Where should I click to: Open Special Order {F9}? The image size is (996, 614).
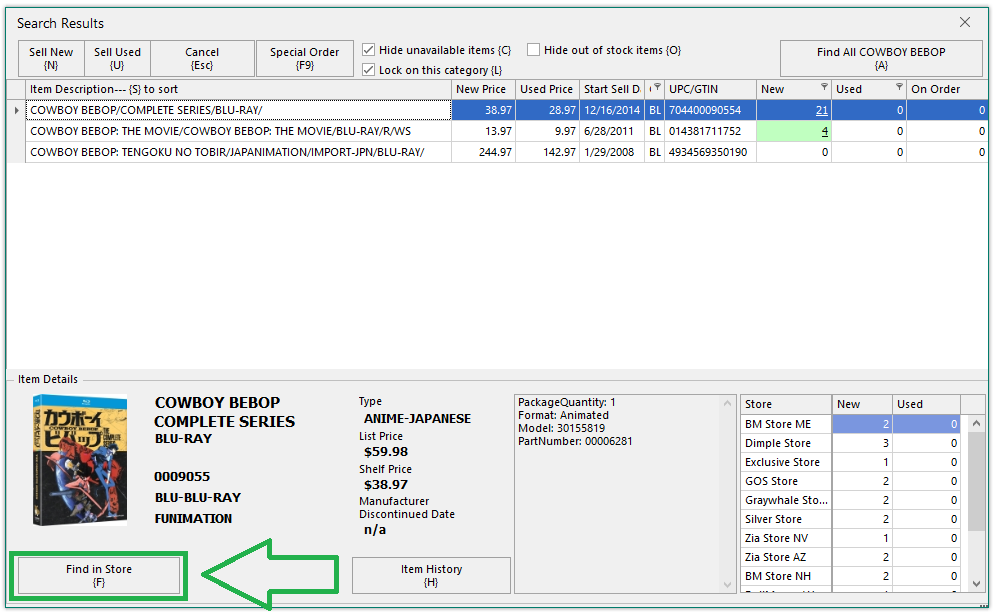tap(304, 58)
